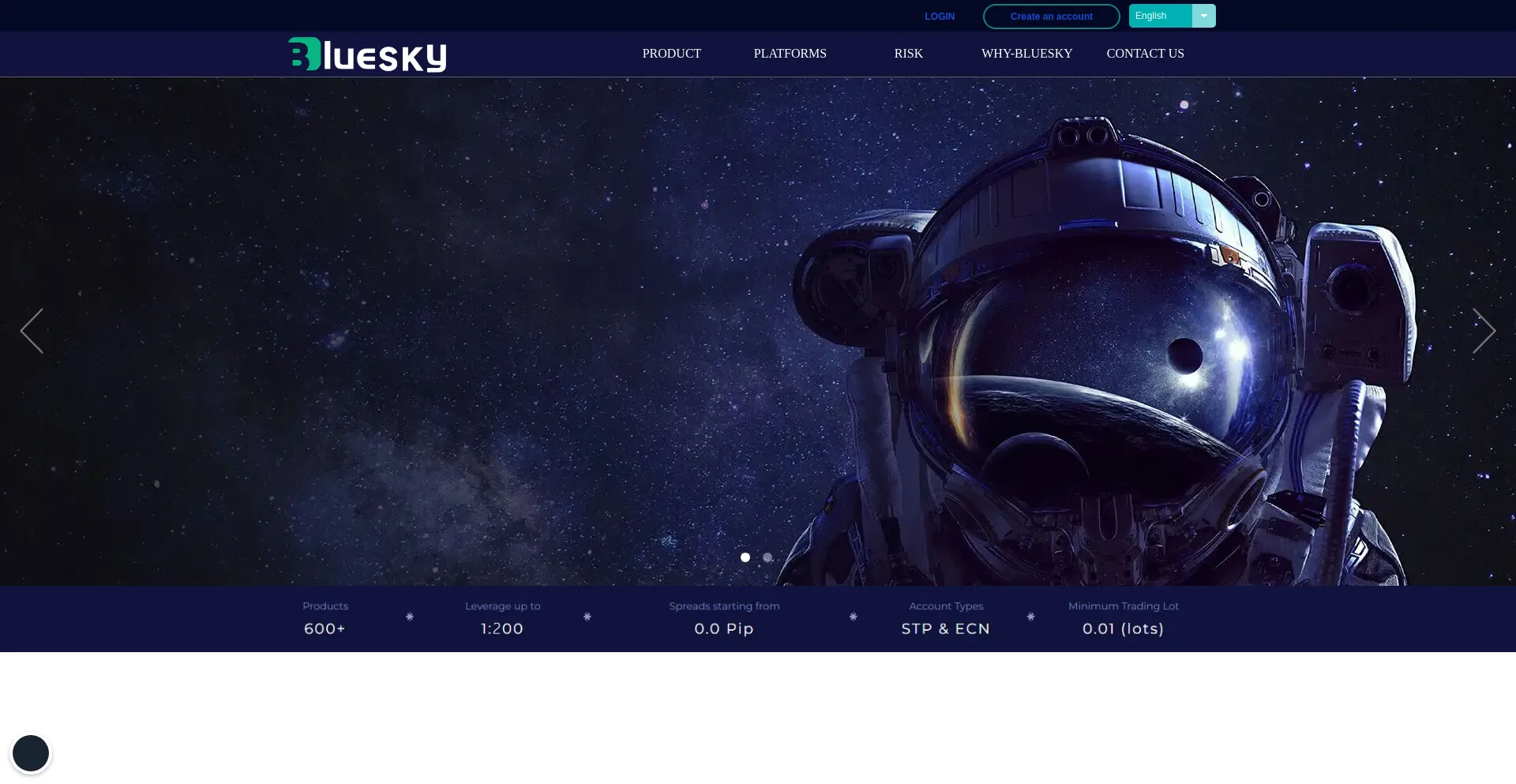Click the Bluesky logo
Image resolution: width=1516 pixels, height=784 pixels.
(x=367, y=54)
